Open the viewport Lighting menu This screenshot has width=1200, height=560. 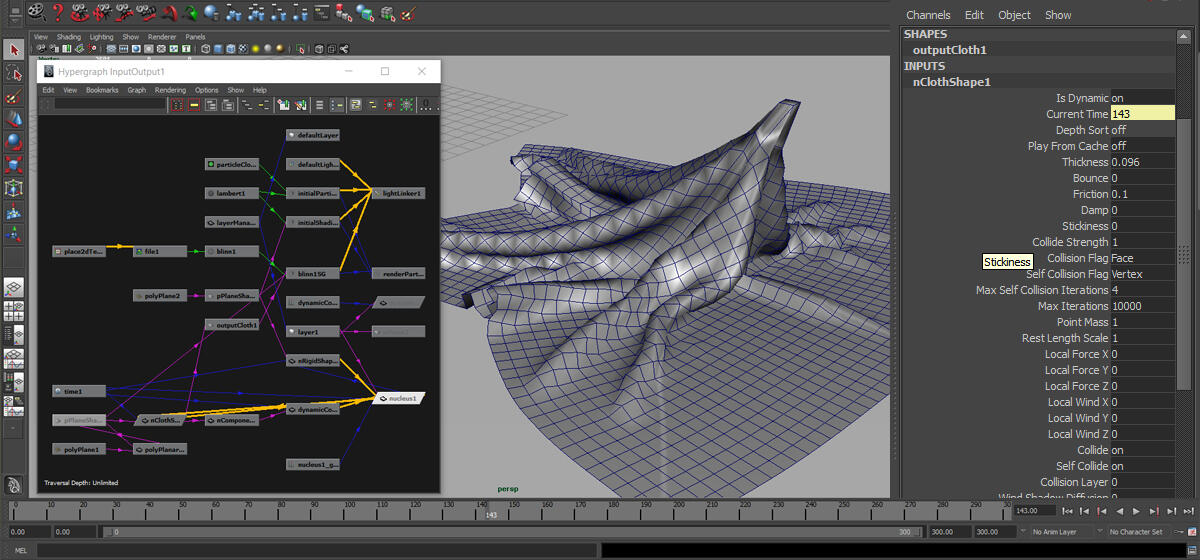[101, 37]
